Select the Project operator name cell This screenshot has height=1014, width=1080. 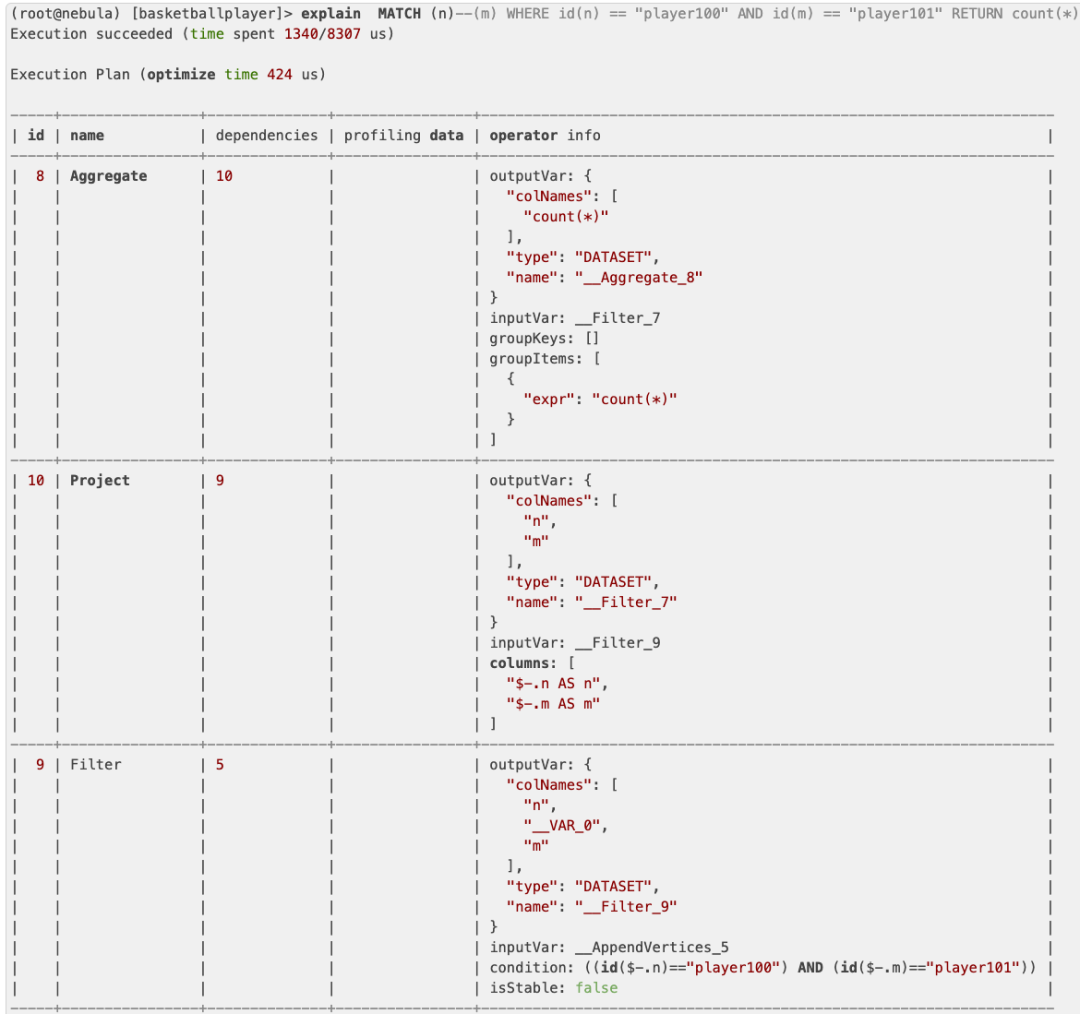click(100, 480)
